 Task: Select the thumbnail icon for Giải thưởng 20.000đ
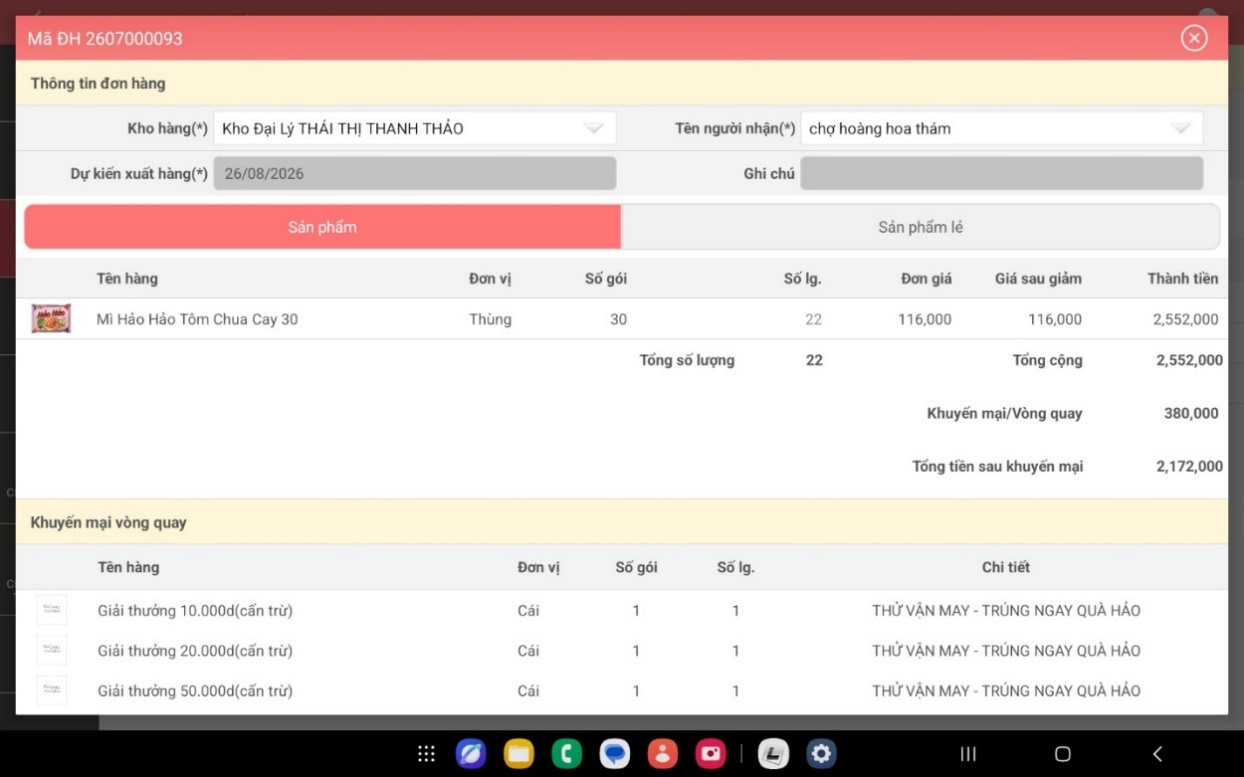(51, 650)
